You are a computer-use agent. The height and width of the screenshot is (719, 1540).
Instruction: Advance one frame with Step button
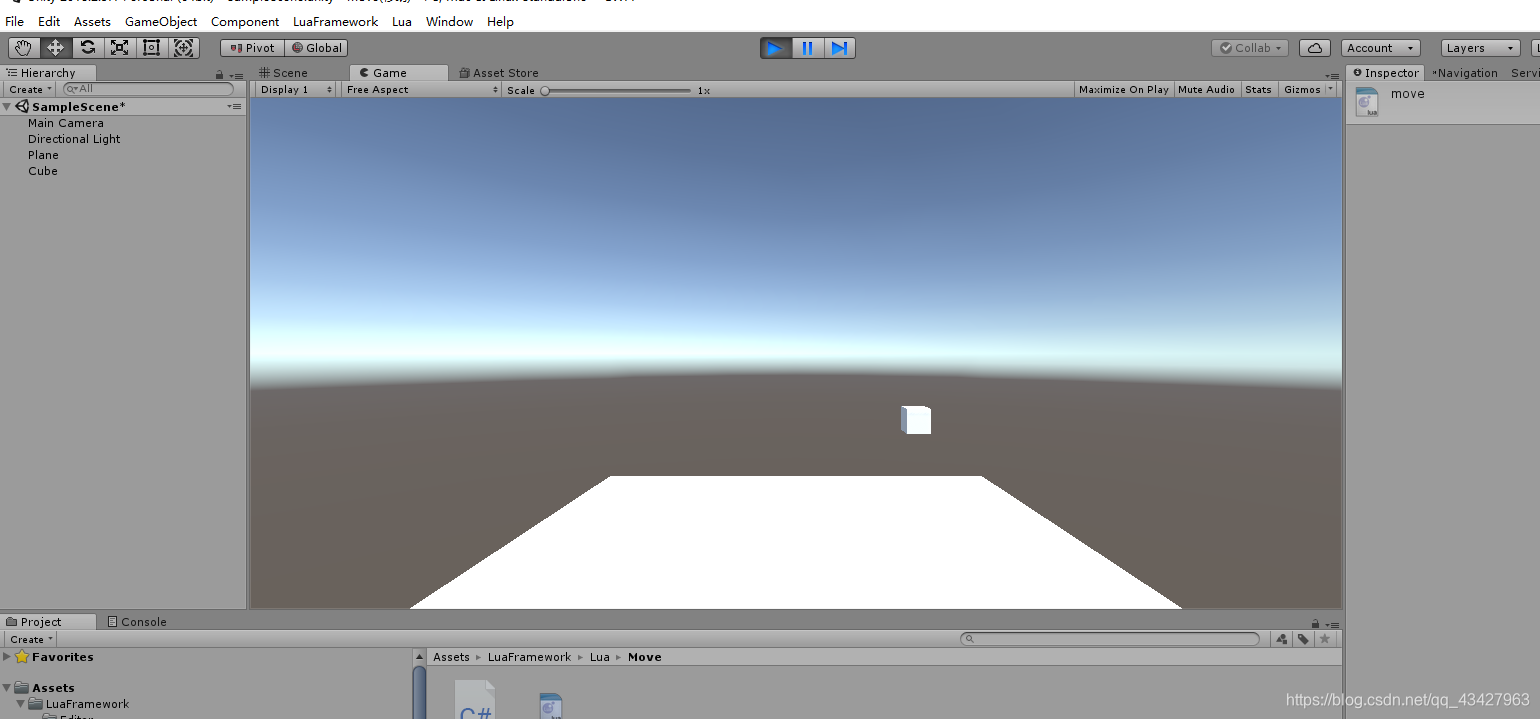click(840, 48)
